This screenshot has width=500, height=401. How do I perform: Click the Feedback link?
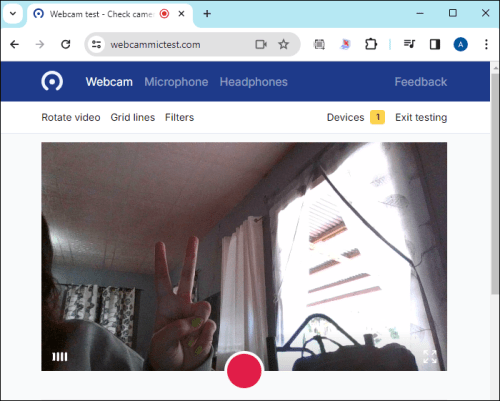click(421, 82)
